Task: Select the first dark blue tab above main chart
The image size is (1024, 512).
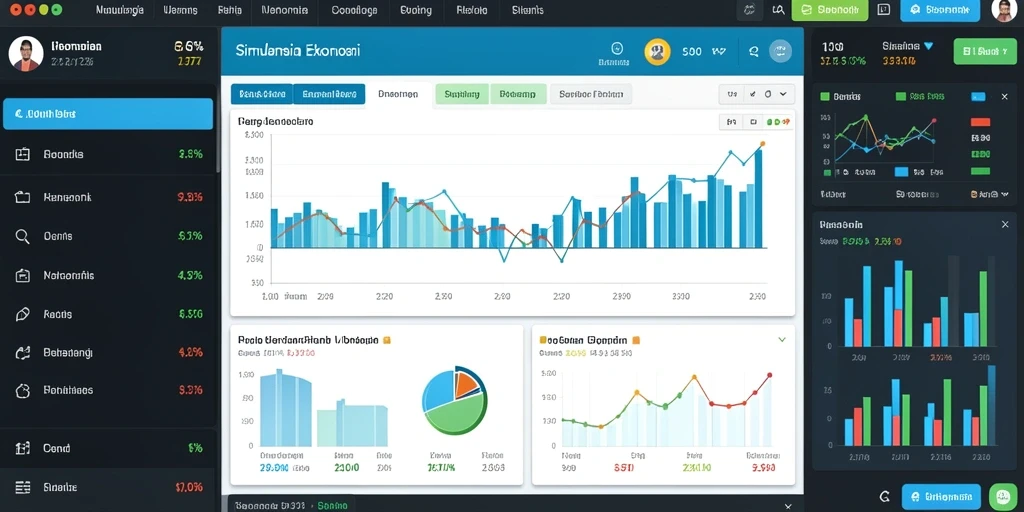Action: click(x=261, y=94)
